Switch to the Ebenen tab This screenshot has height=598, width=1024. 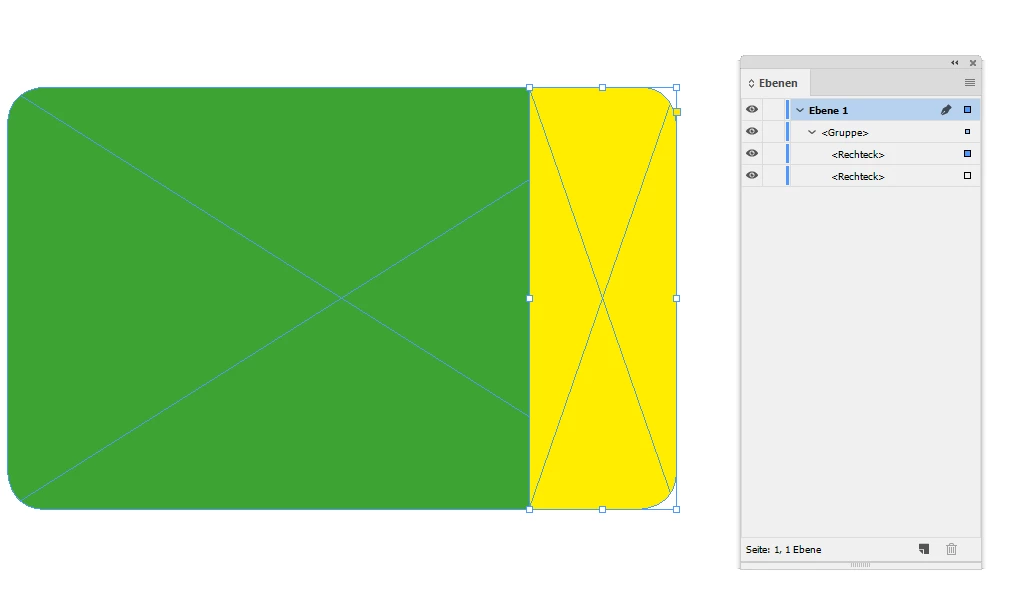click(x=776, y=83)
